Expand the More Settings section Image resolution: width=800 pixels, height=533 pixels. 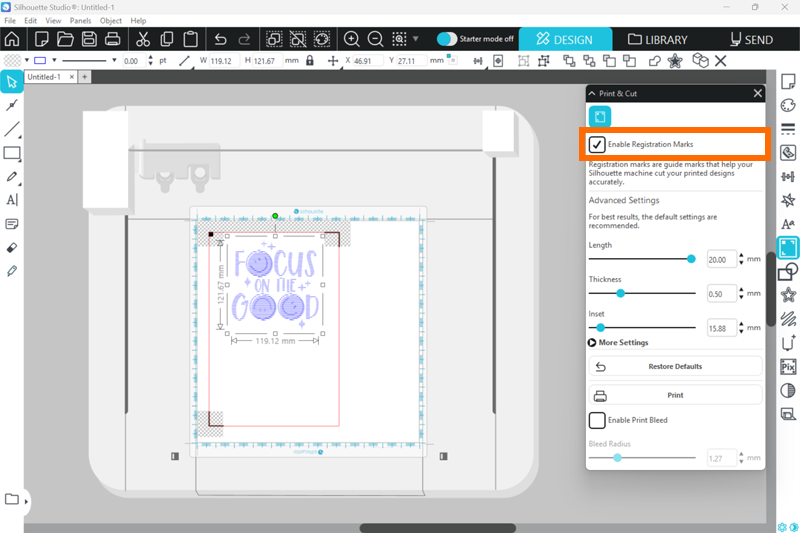click(x=619, y=342)
